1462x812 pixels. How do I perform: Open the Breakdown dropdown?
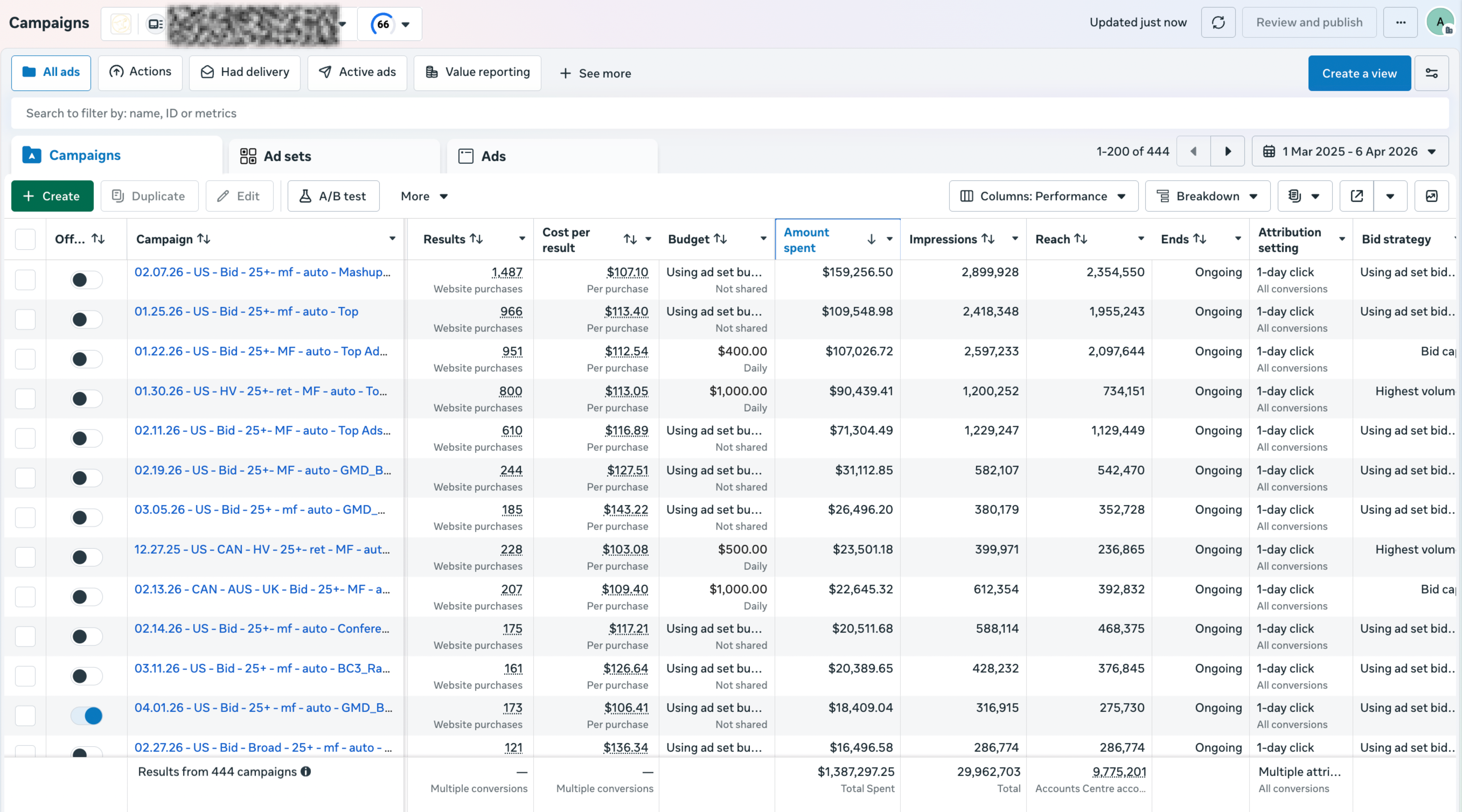pyautogui.click(x=1207, y=196)
